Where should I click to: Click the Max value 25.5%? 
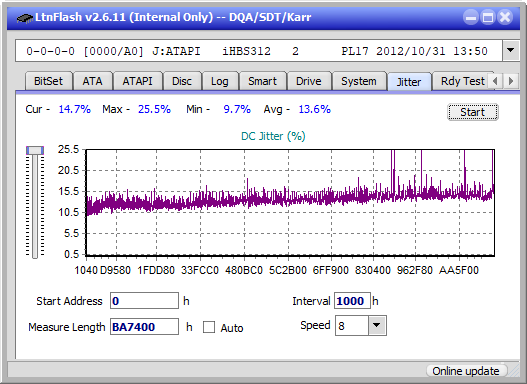(x=154, y=109)
